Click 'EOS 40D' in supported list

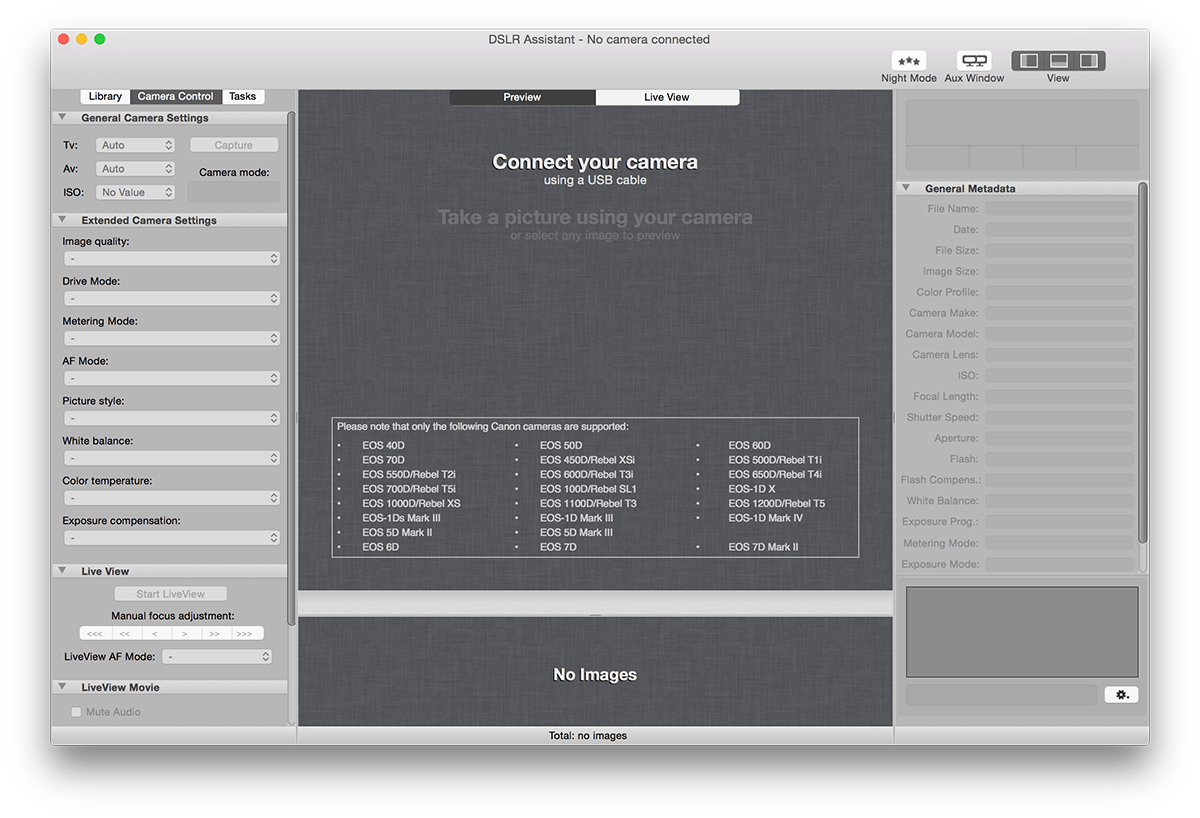384,446
